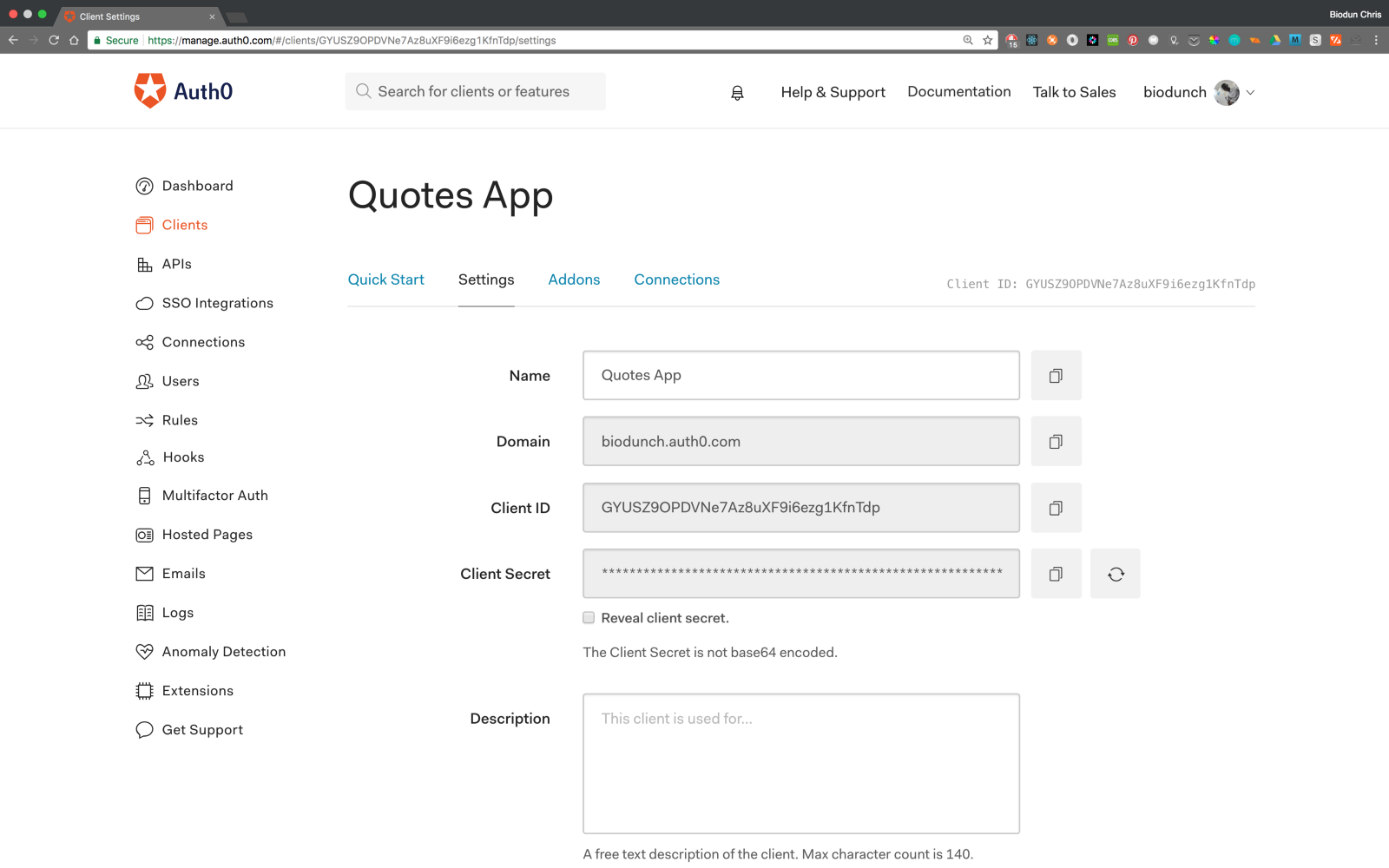
Task: Open Multifactor Auth in the sidebar
Action: (x=202, y=496)
